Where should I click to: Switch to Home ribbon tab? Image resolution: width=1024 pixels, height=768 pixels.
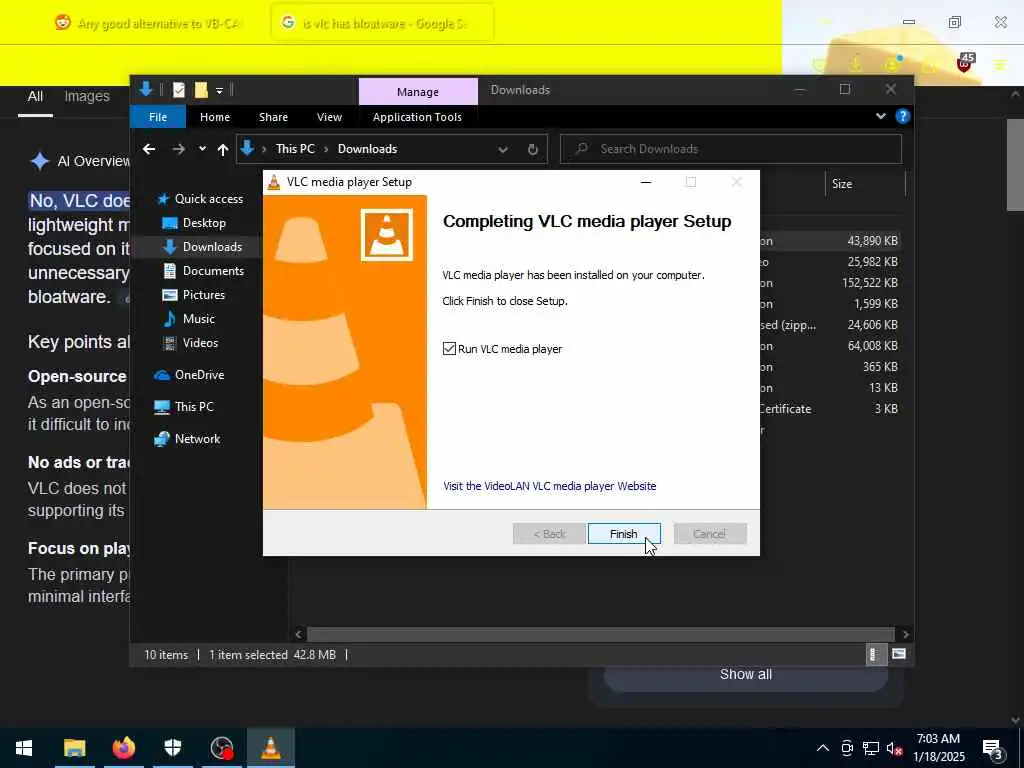pyautogui.click(x=215, y=117)
